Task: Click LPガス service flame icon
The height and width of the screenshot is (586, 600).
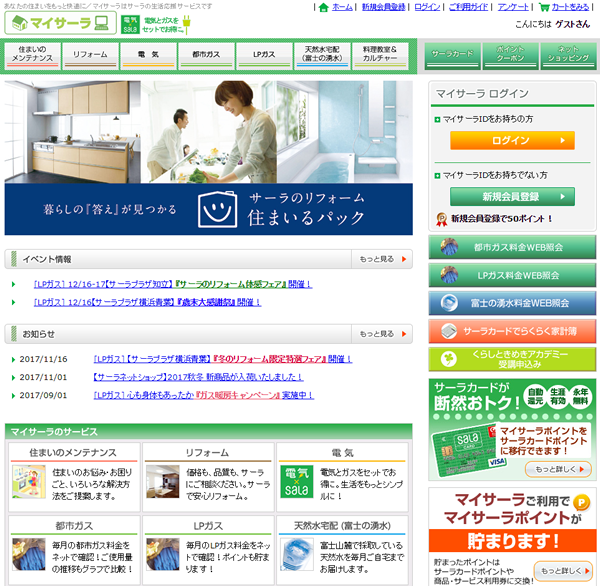Action: (163, 554)
